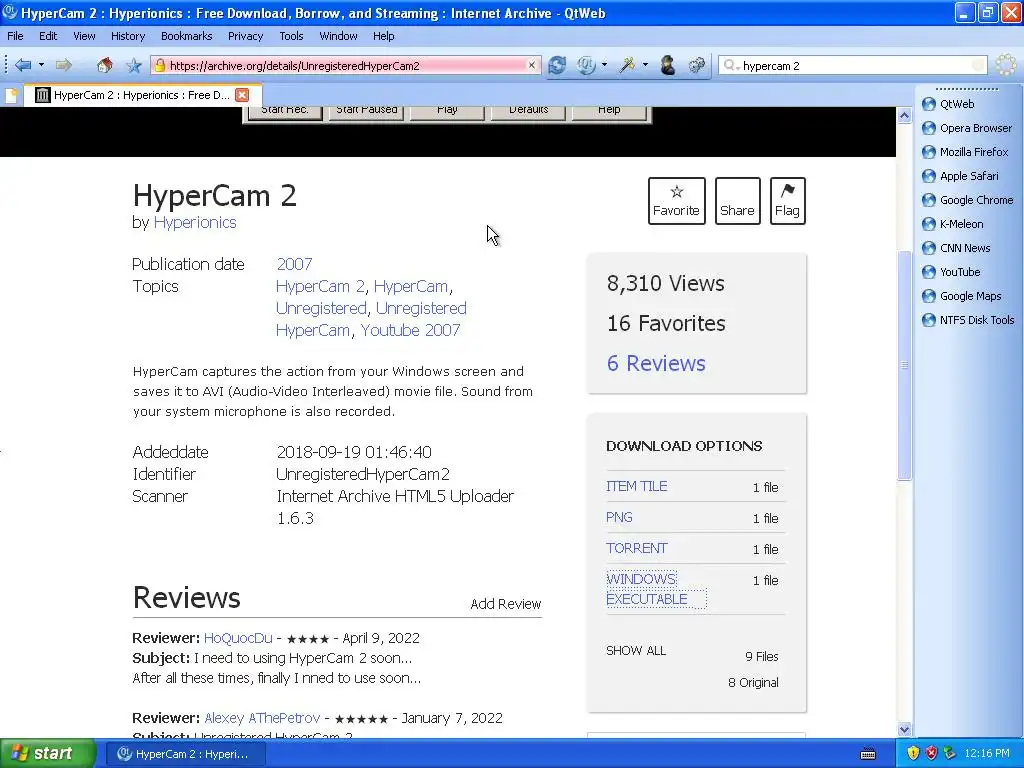Bookmark the page with the star icon

(x=134, y=65)
